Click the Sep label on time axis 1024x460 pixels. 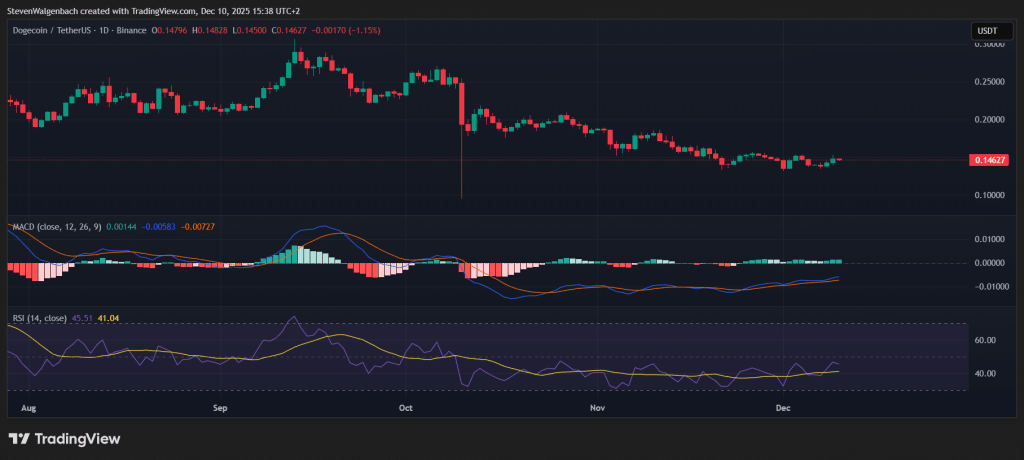pos(220,408)
